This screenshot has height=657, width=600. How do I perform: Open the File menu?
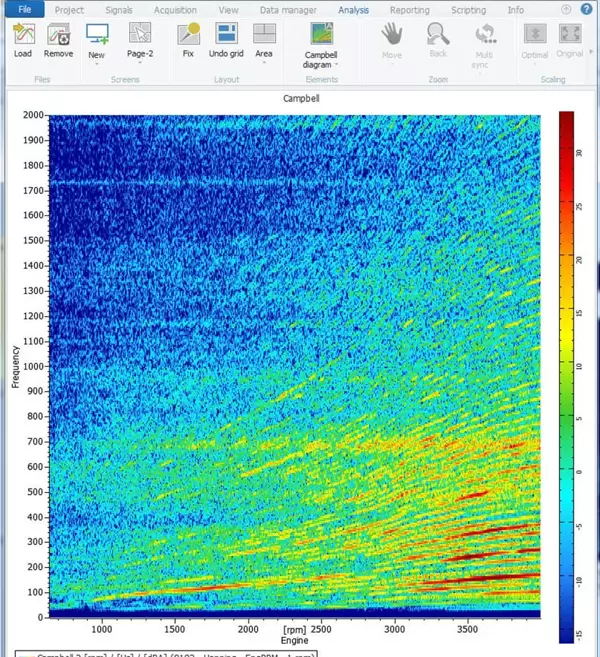pyautogui.click(x=24, y=9)
